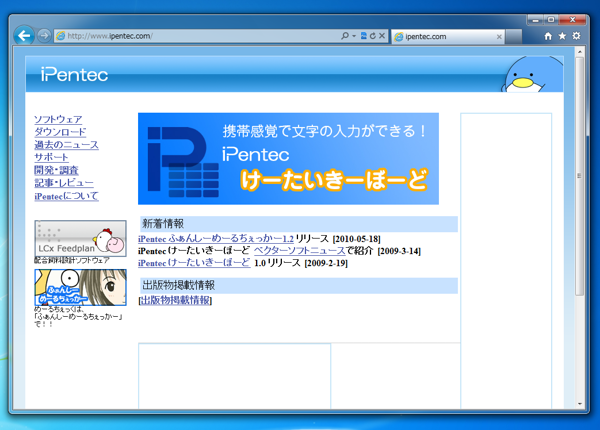This screenshot has width=600, height=430.
Task: Open iPentec ふぁんしーめーるちぇっかー1.2 link
Action: (x=216, y=239)
